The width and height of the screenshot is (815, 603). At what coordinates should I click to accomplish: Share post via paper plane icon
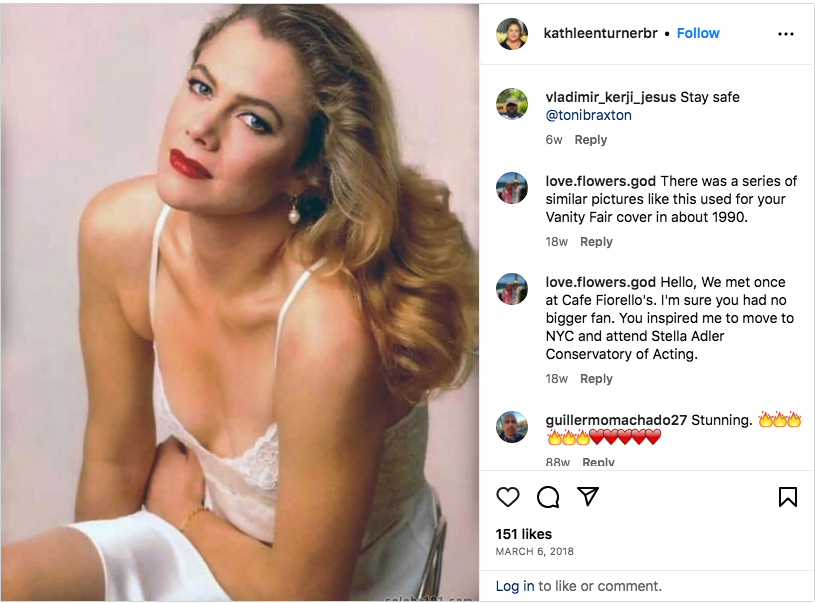click(x=588, y=497)
